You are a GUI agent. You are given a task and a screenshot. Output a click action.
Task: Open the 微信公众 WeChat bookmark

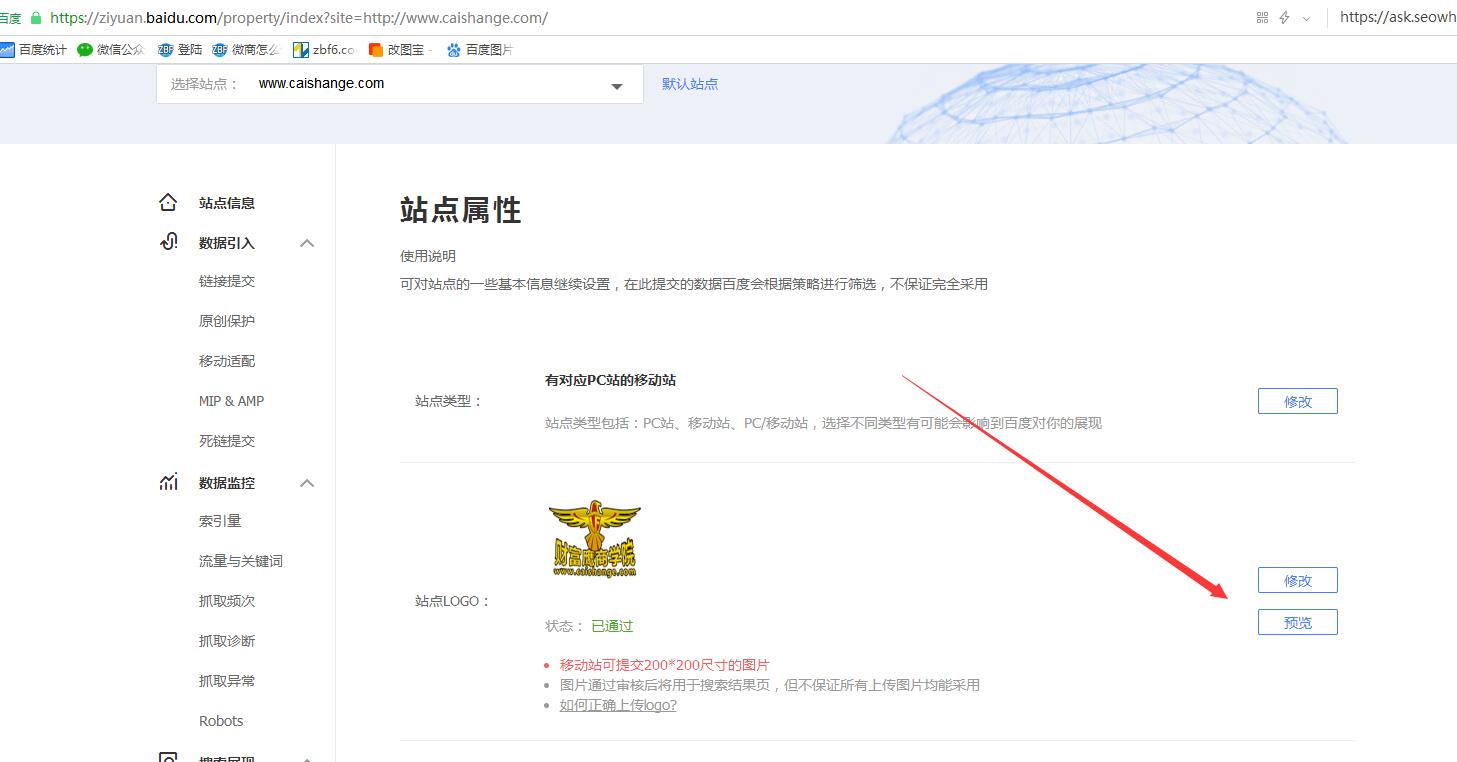pyautogui.click(x=113, y=48)
